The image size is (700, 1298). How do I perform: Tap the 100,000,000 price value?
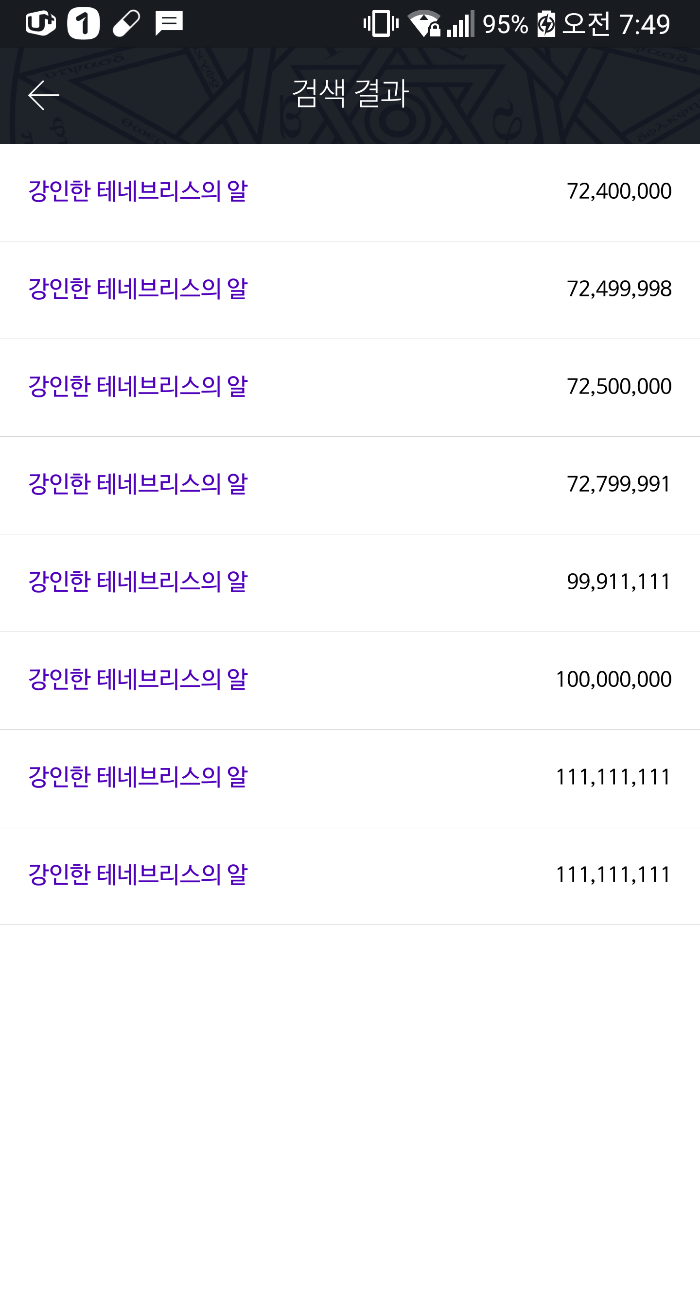click(613, 680)
